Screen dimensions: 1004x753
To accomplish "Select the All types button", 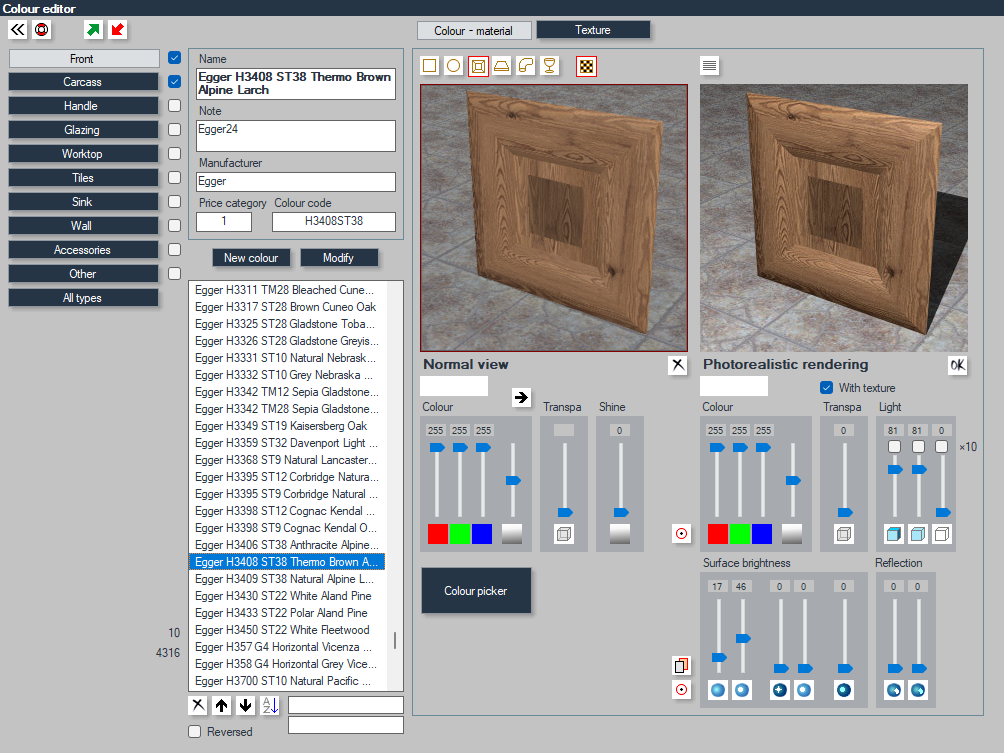I will pos(83,298).
